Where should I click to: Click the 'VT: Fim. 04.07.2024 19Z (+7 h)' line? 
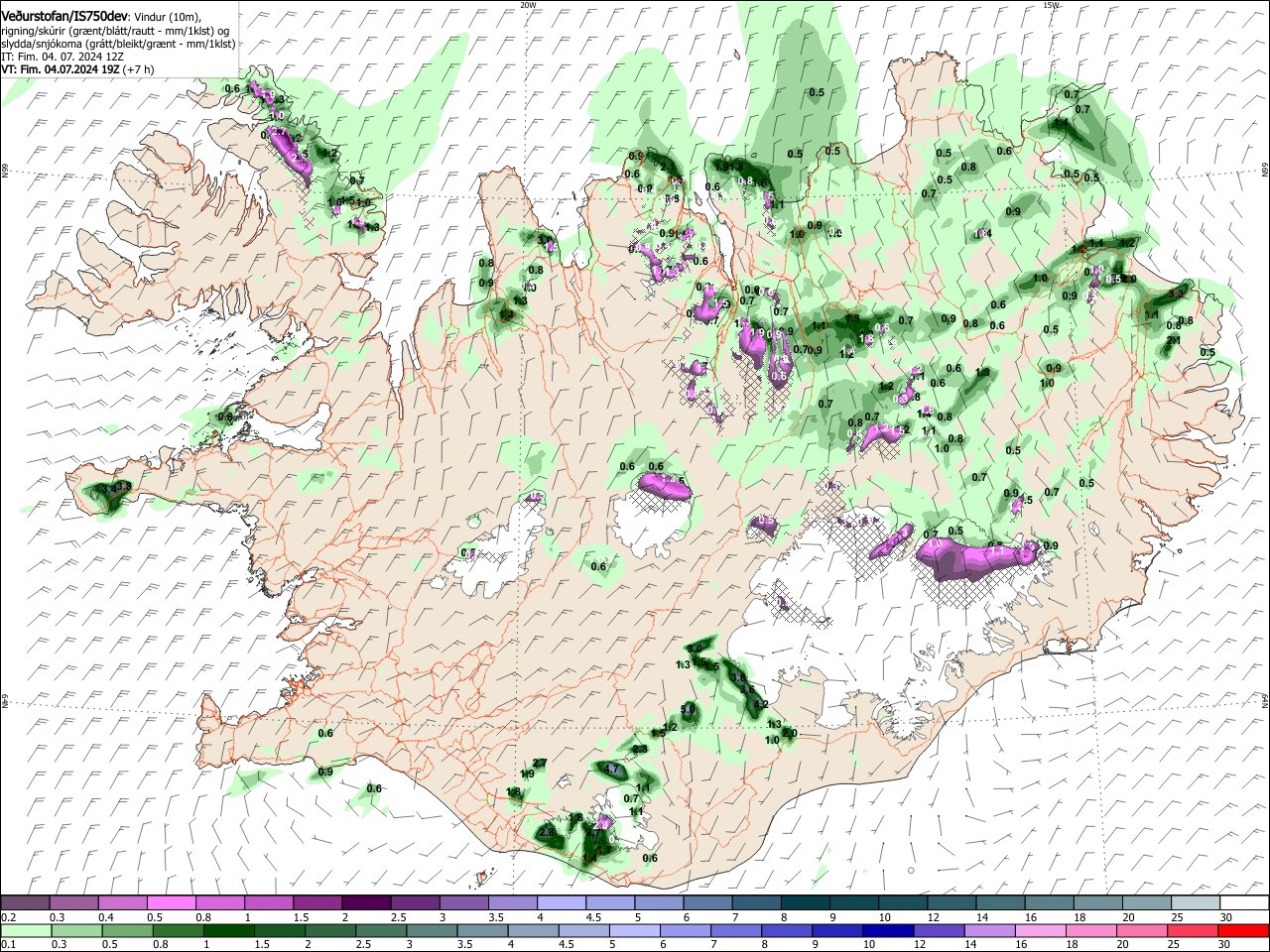click(77, 69)
